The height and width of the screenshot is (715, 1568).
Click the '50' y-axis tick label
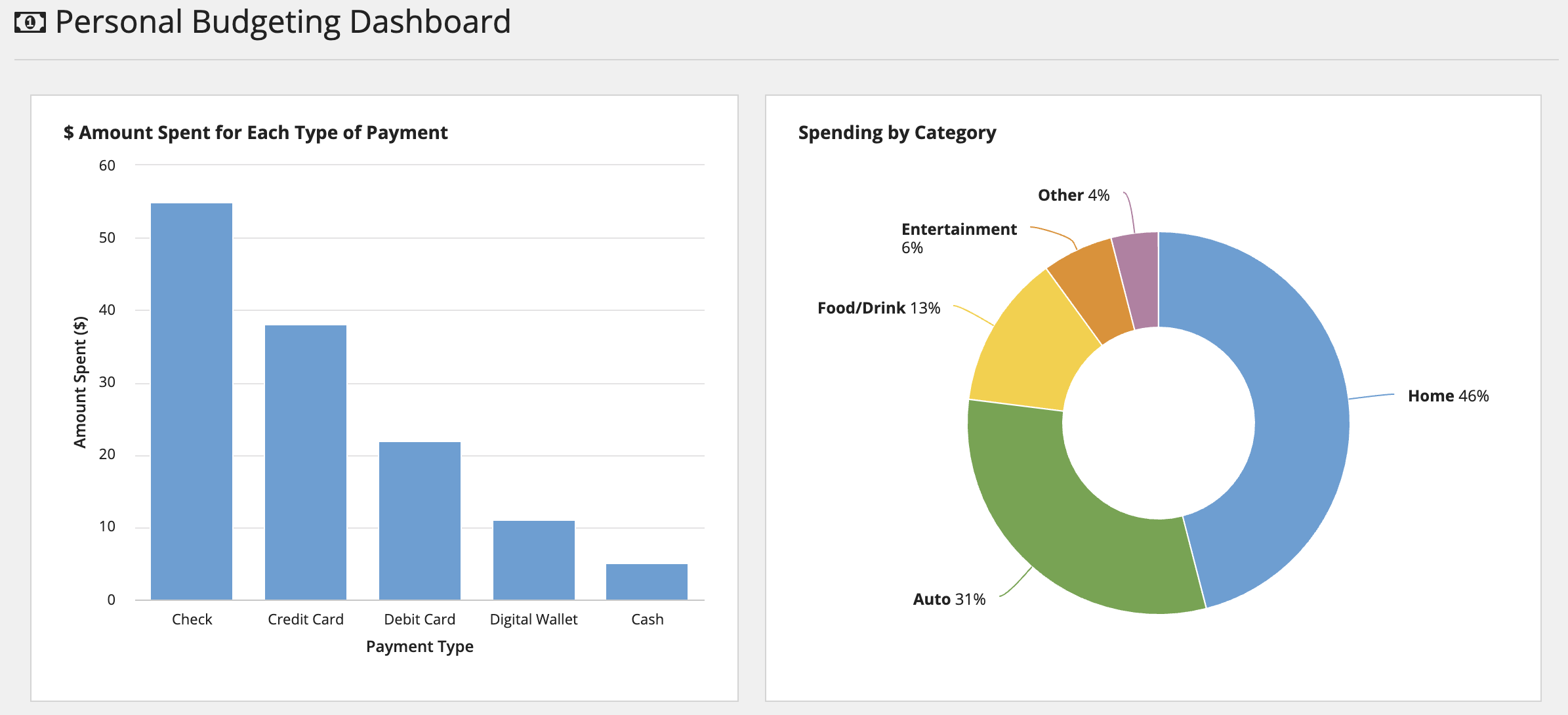pyautogui.click(x=107, y=238)
